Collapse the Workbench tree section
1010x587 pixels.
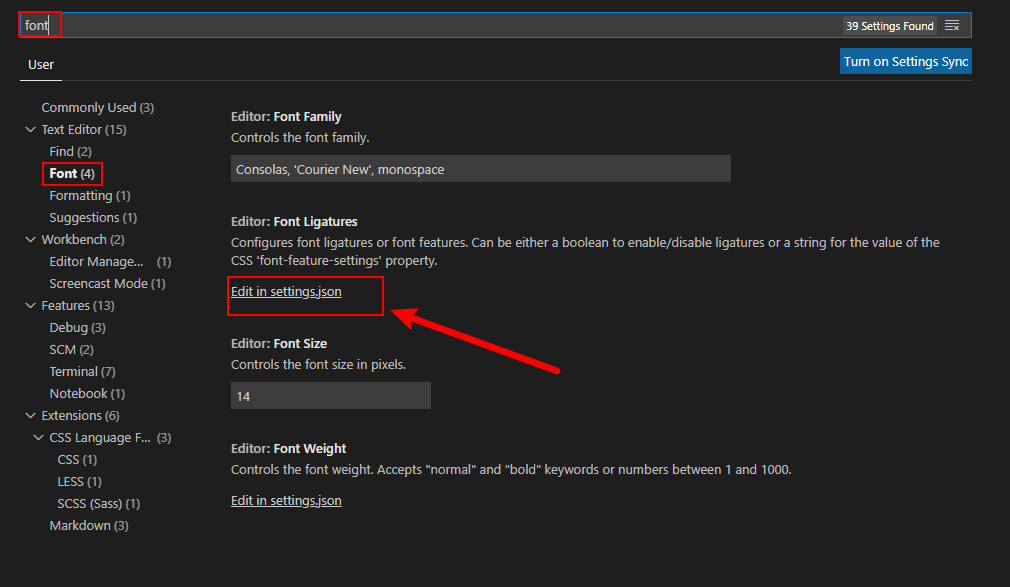tap(30, 240)
